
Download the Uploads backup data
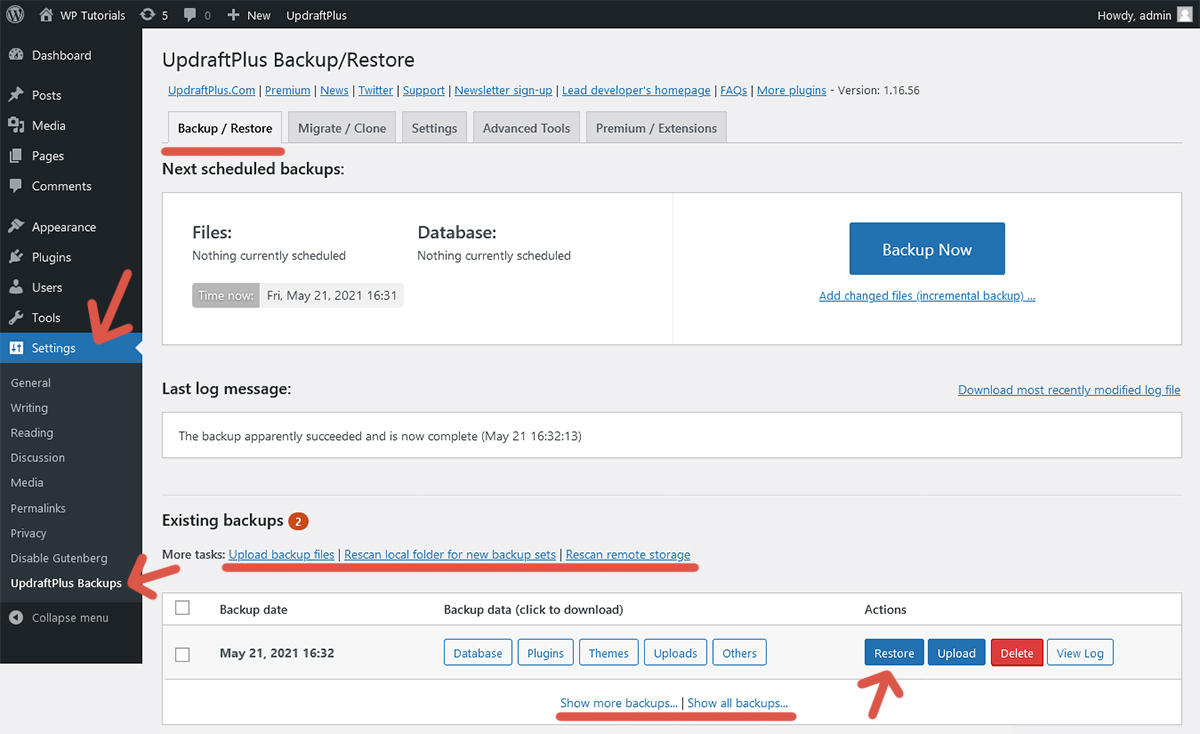click(675, 653)
